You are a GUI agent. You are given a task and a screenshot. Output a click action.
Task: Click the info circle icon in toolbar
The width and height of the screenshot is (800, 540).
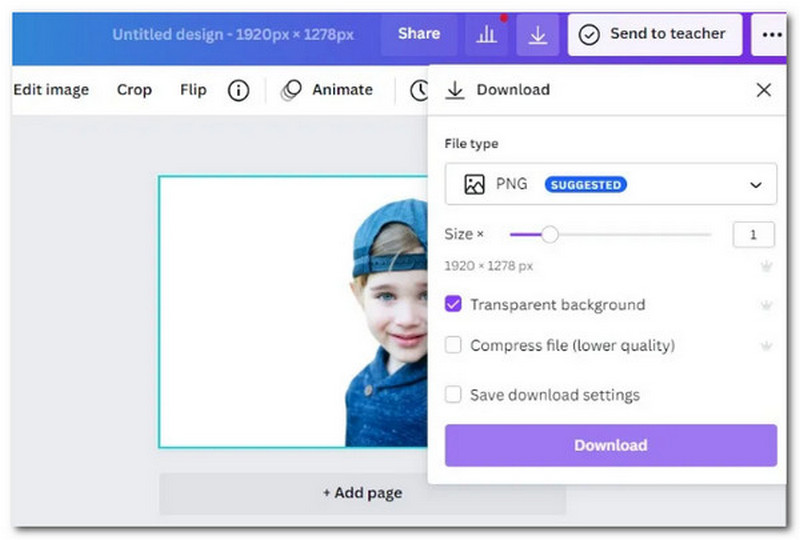238,90
